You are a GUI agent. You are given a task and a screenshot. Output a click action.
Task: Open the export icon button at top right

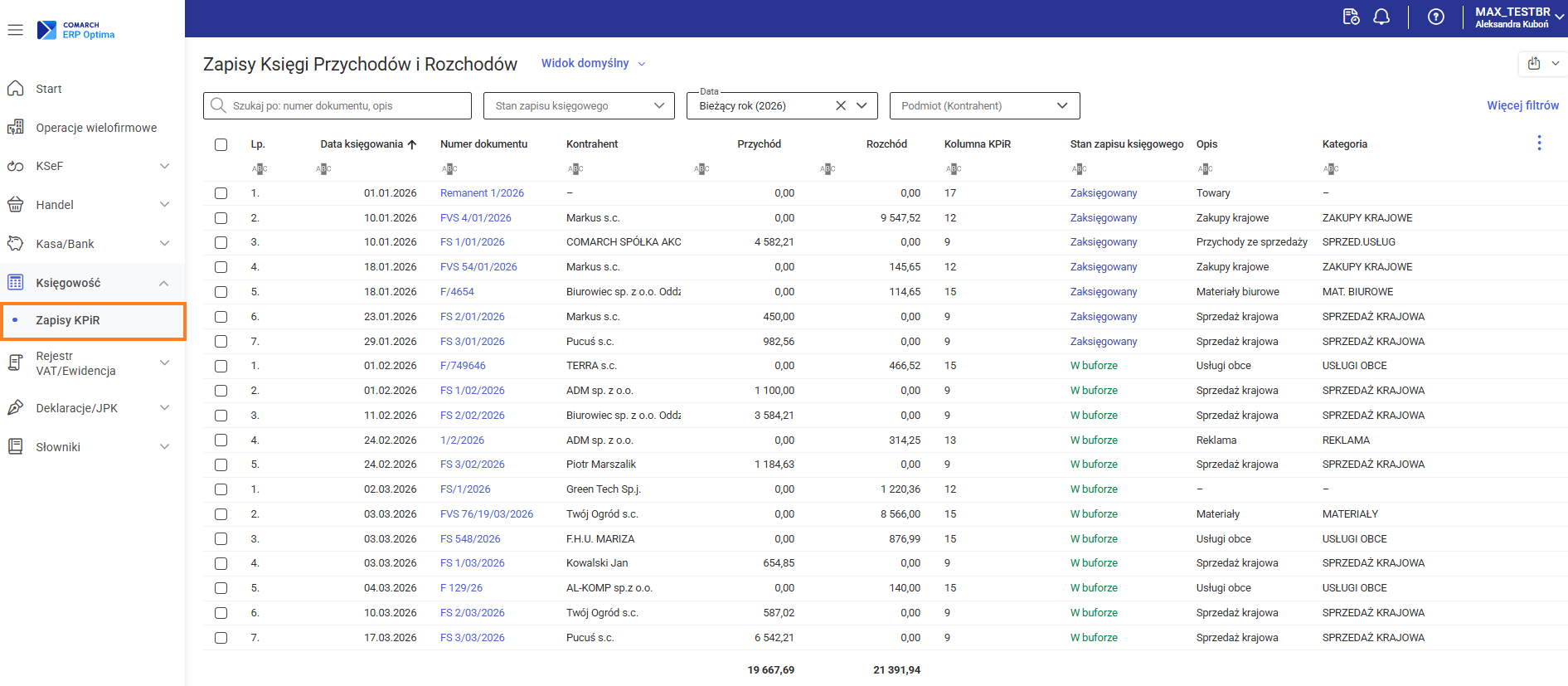(x=1534, y=64)
